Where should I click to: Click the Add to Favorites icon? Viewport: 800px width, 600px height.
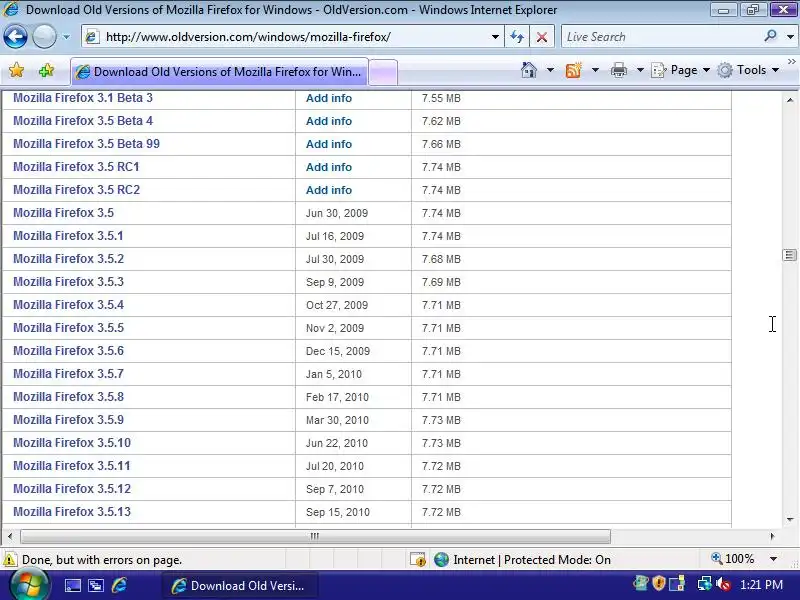46,70
